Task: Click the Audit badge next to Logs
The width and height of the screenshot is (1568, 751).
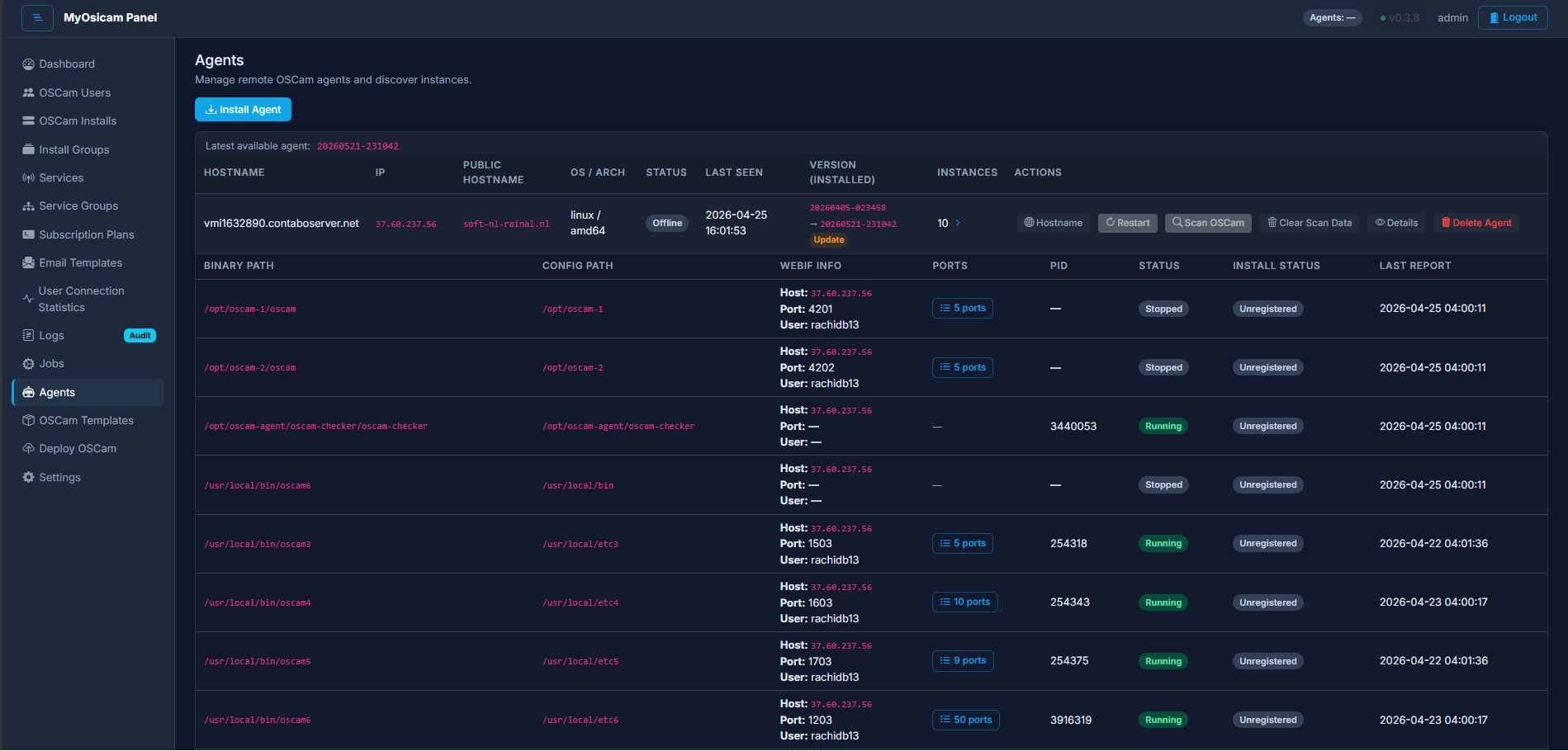Action: click(x=140, y=335)
